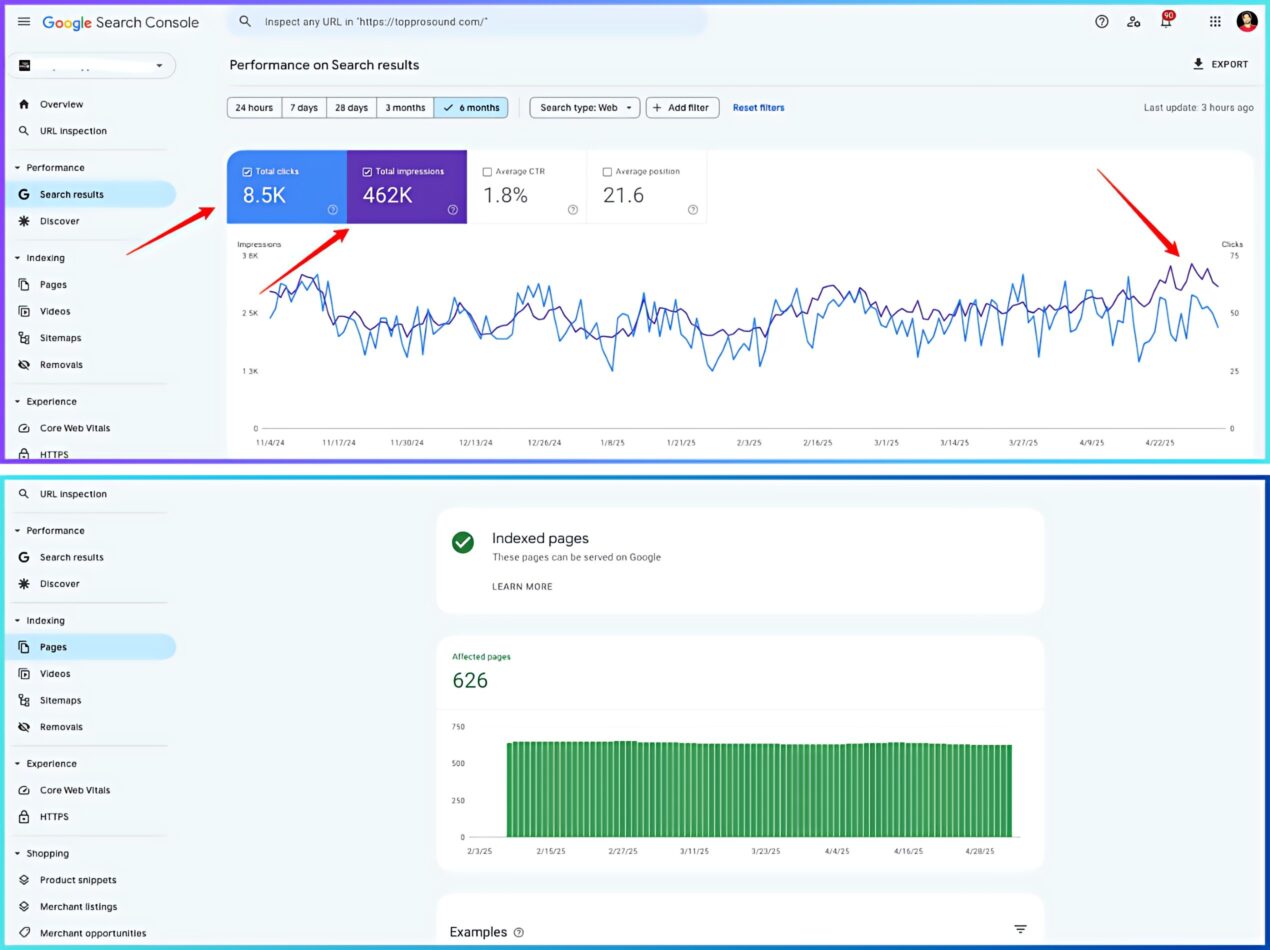Enable the Average position checkbox
Viewport: 1270px width, 950px height.
tap(607, 172)
